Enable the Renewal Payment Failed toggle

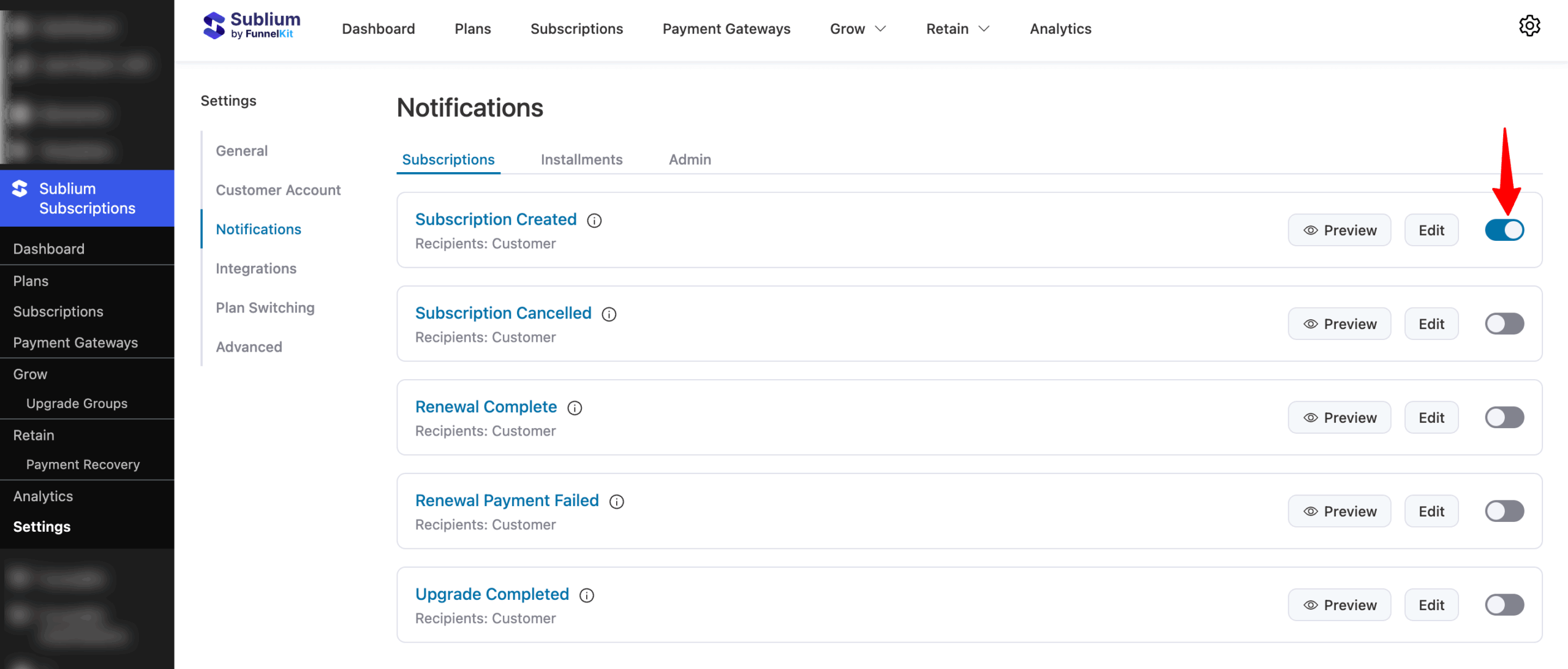(x=1504, y=512)
